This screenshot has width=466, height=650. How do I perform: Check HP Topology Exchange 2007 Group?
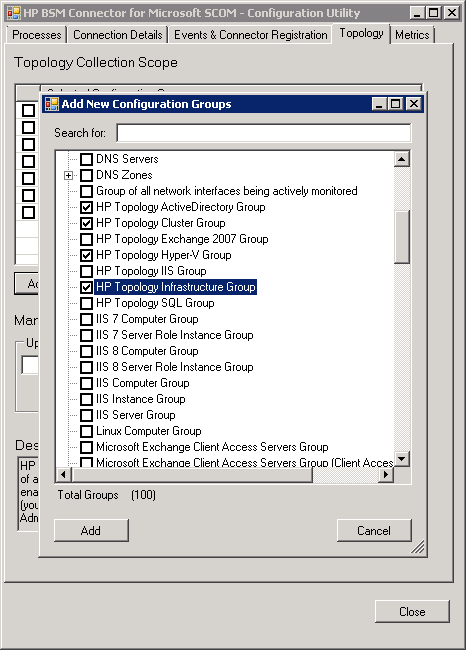point(86,239)
